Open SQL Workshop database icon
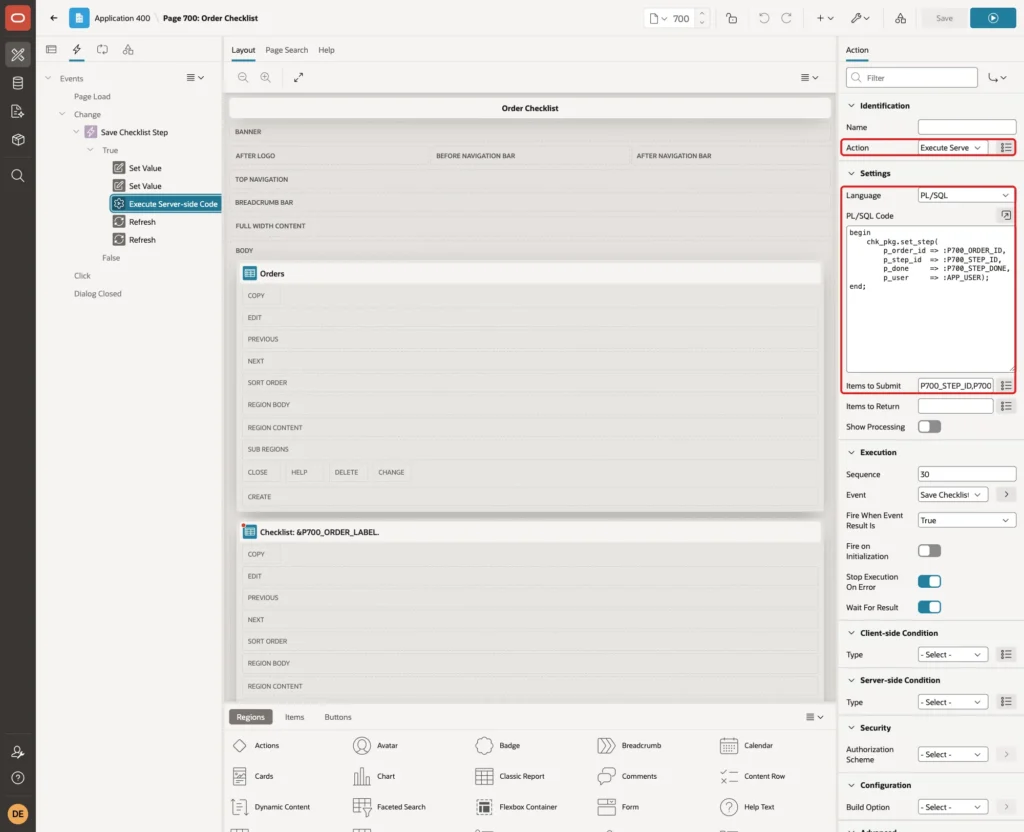Screen dimensions: 1024x832 point(18,83)
